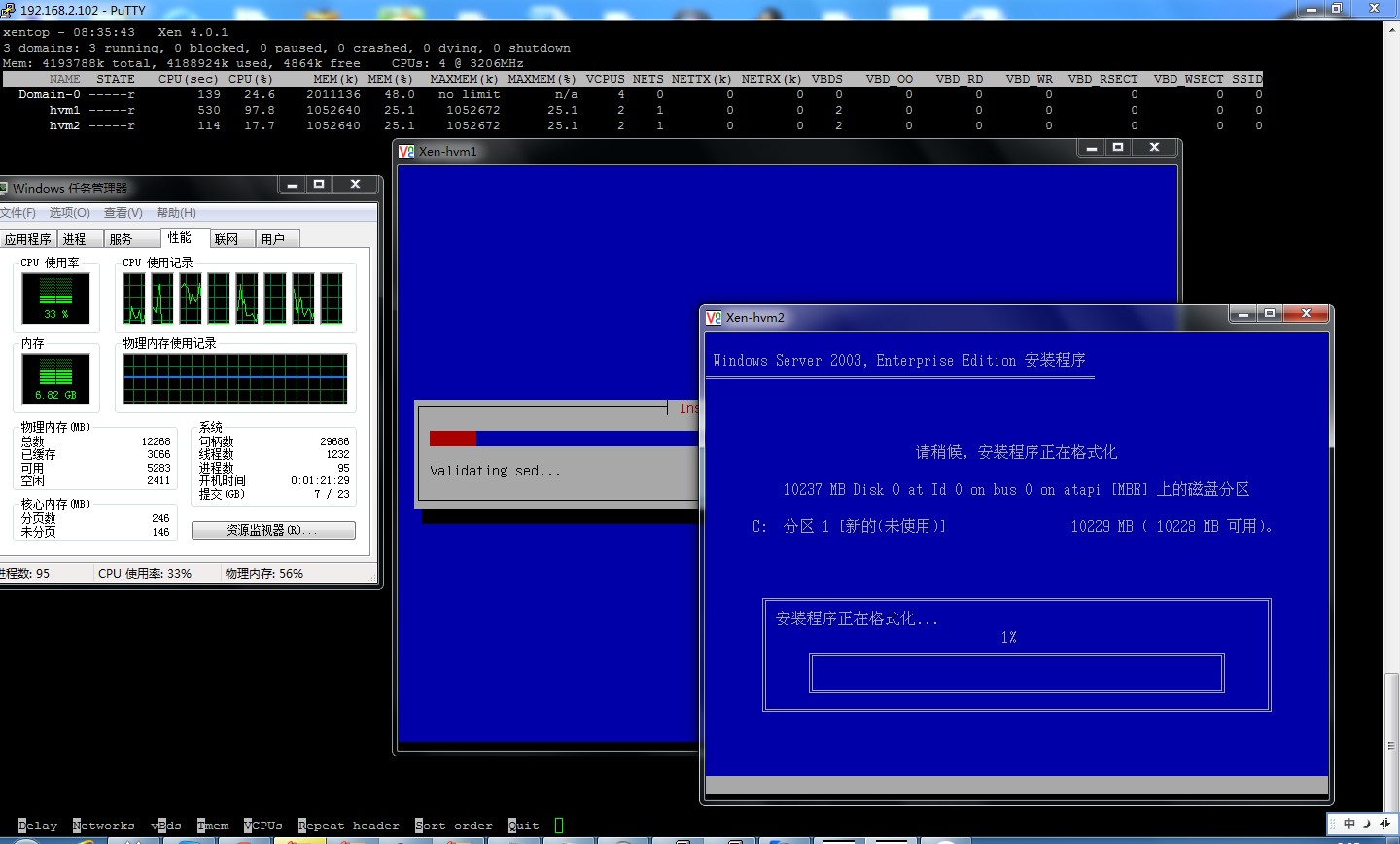Minimize the Xen-hvm2 window
The image size is (1400, 844).
pos(1242,313)
